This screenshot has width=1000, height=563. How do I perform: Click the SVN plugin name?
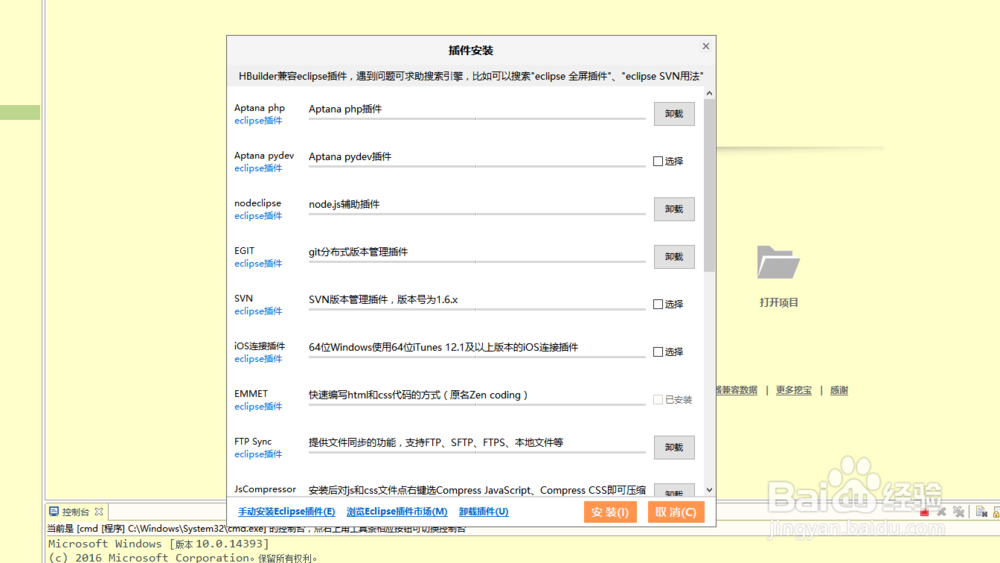244,298
